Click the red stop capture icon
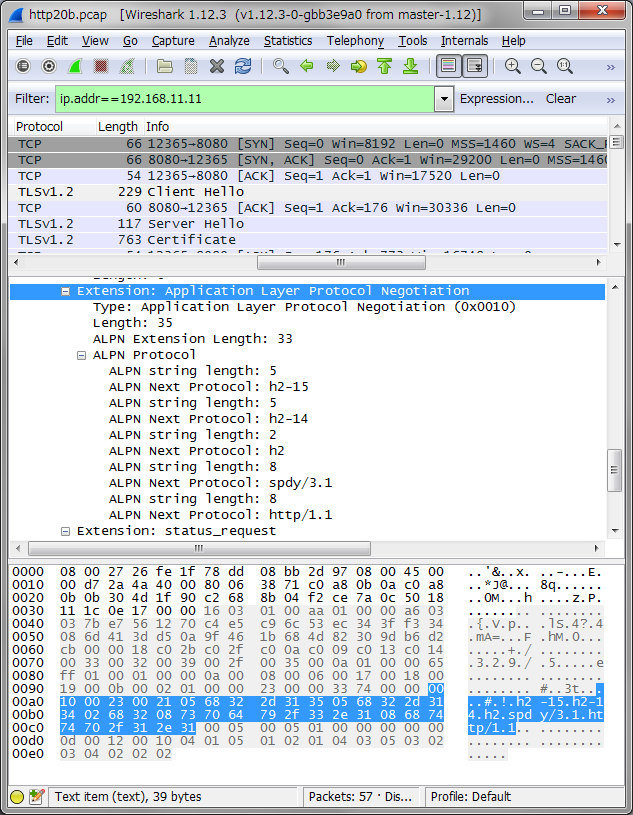Viewport: 633px width, 815px height. [101, 66]
